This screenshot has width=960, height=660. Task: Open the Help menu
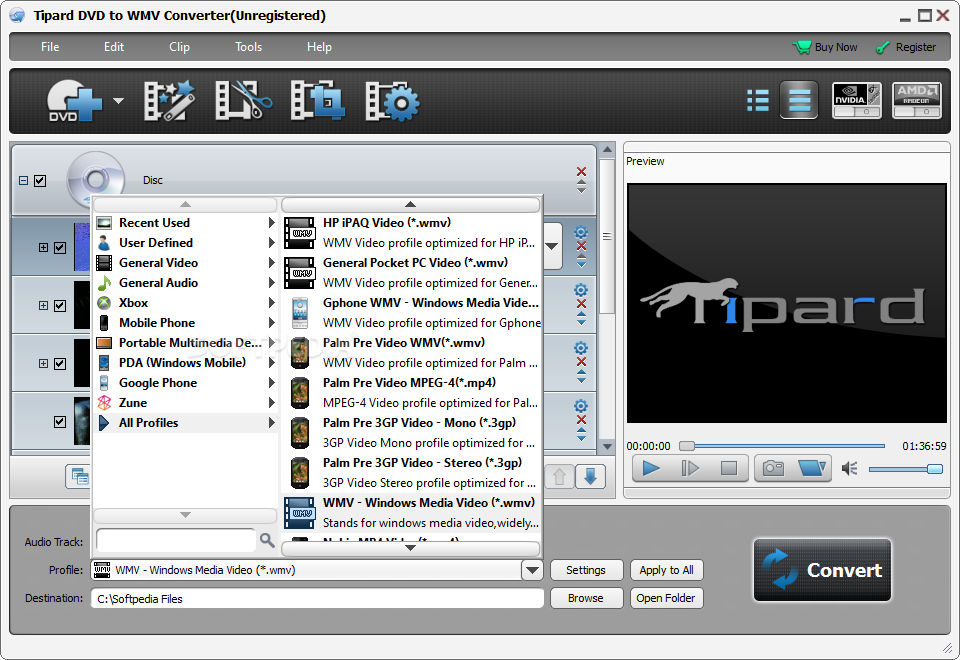[319, 47]
